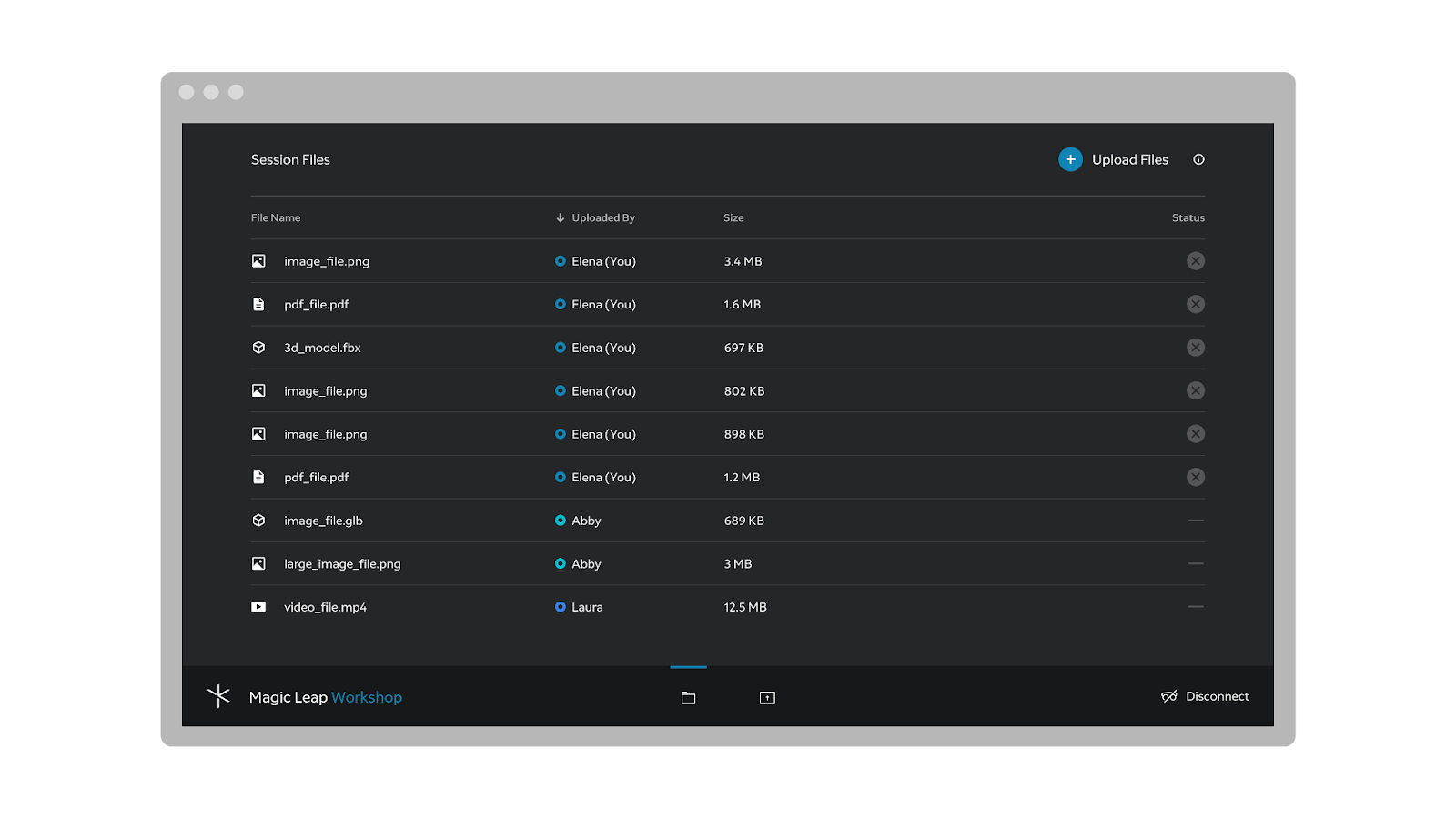Click Elena (You) on 3d_model.fbx row

click(x=603, y=348)
